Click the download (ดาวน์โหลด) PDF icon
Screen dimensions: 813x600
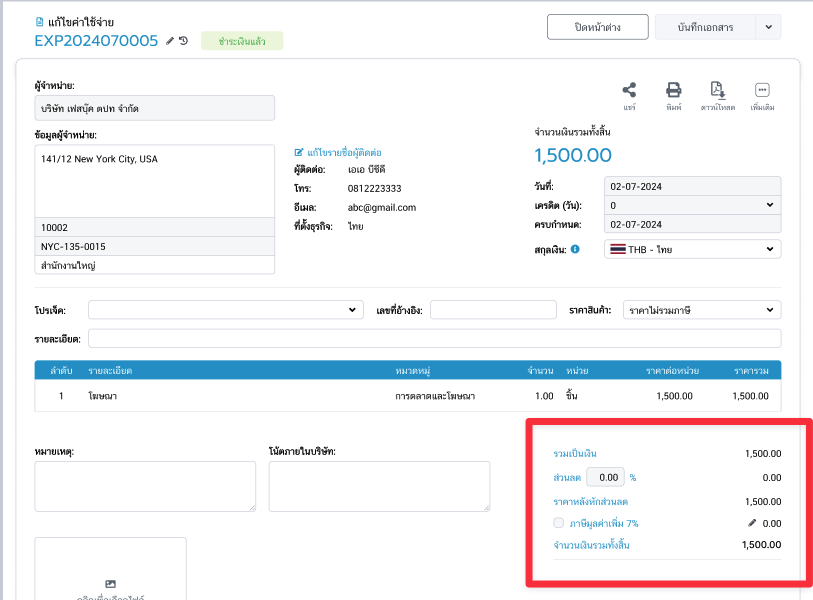[717, 90]
